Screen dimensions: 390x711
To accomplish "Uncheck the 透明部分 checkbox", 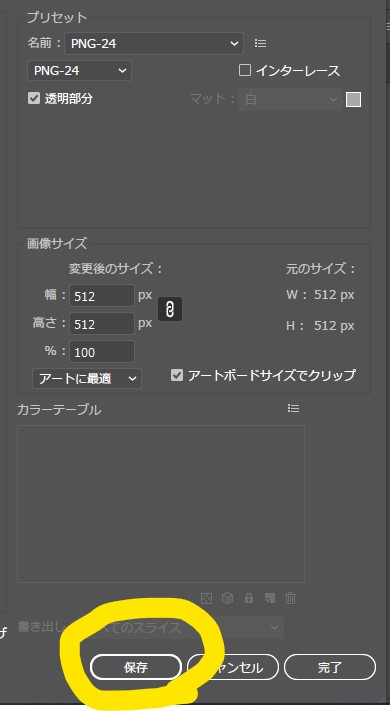I will pos(34,98).
